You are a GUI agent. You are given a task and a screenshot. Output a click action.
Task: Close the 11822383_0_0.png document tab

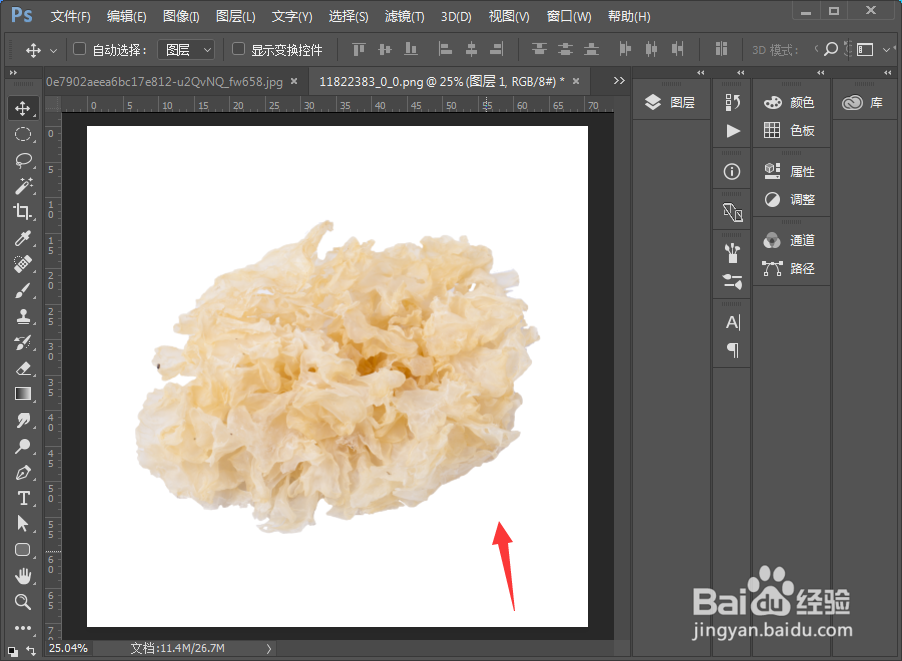click(x=576, y=82)
